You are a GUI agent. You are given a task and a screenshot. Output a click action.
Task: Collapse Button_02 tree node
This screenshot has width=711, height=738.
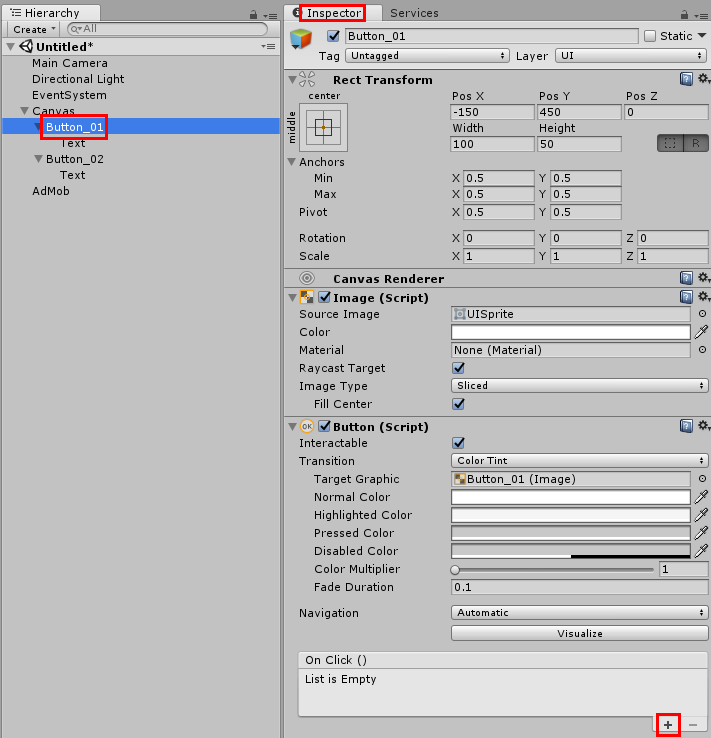pyautogui.click(x=39, y=159)
